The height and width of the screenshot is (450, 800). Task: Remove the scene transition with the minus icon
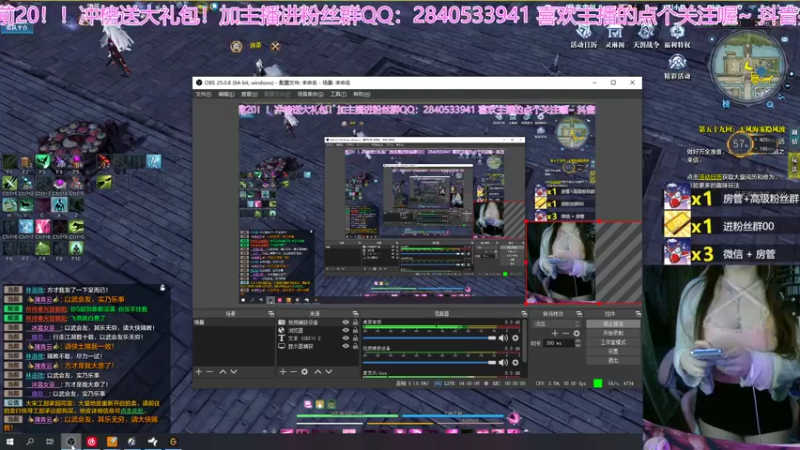565,333
